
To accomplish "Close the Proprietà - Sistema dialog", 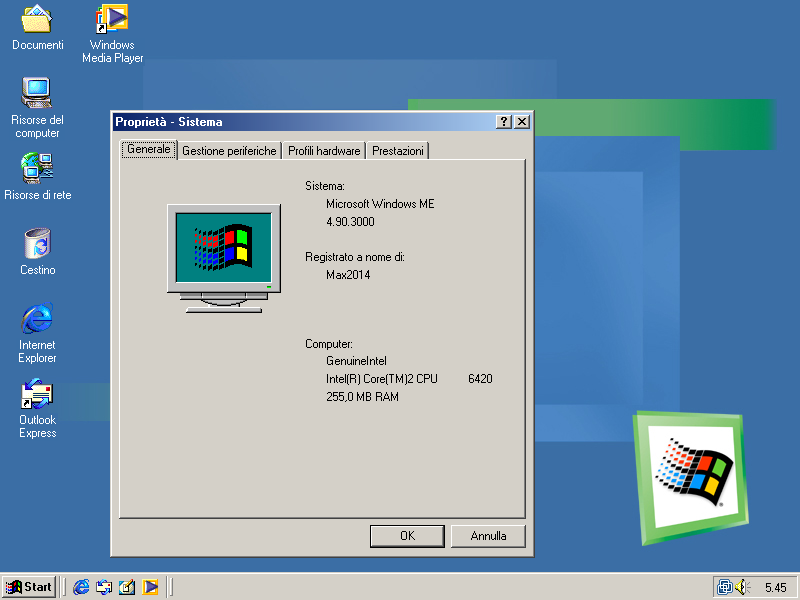I will (x=522, y=121).
